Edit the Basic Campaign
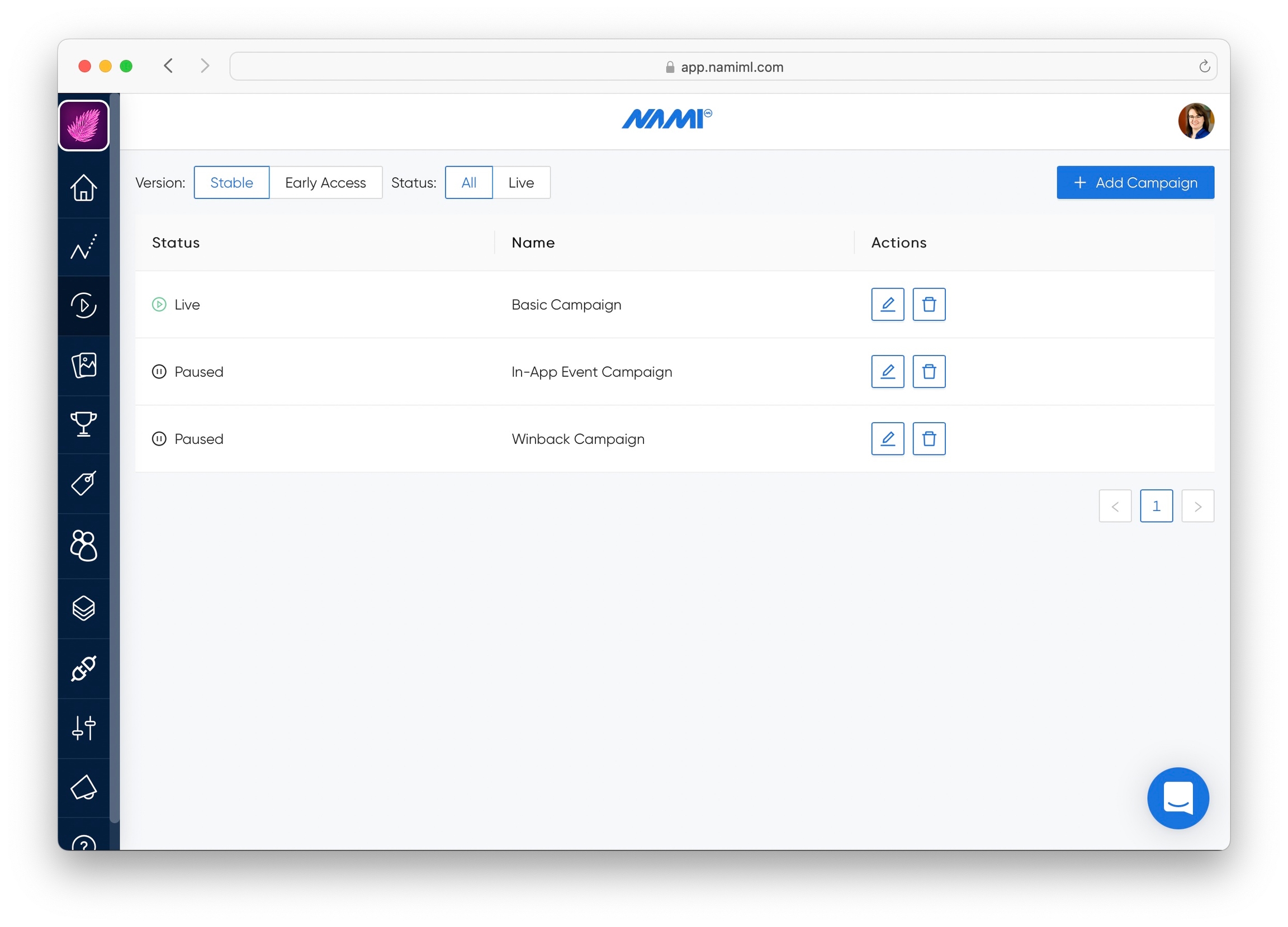Image resolution: width=1288 pixels, height=927 pixels. pos(888,305)
